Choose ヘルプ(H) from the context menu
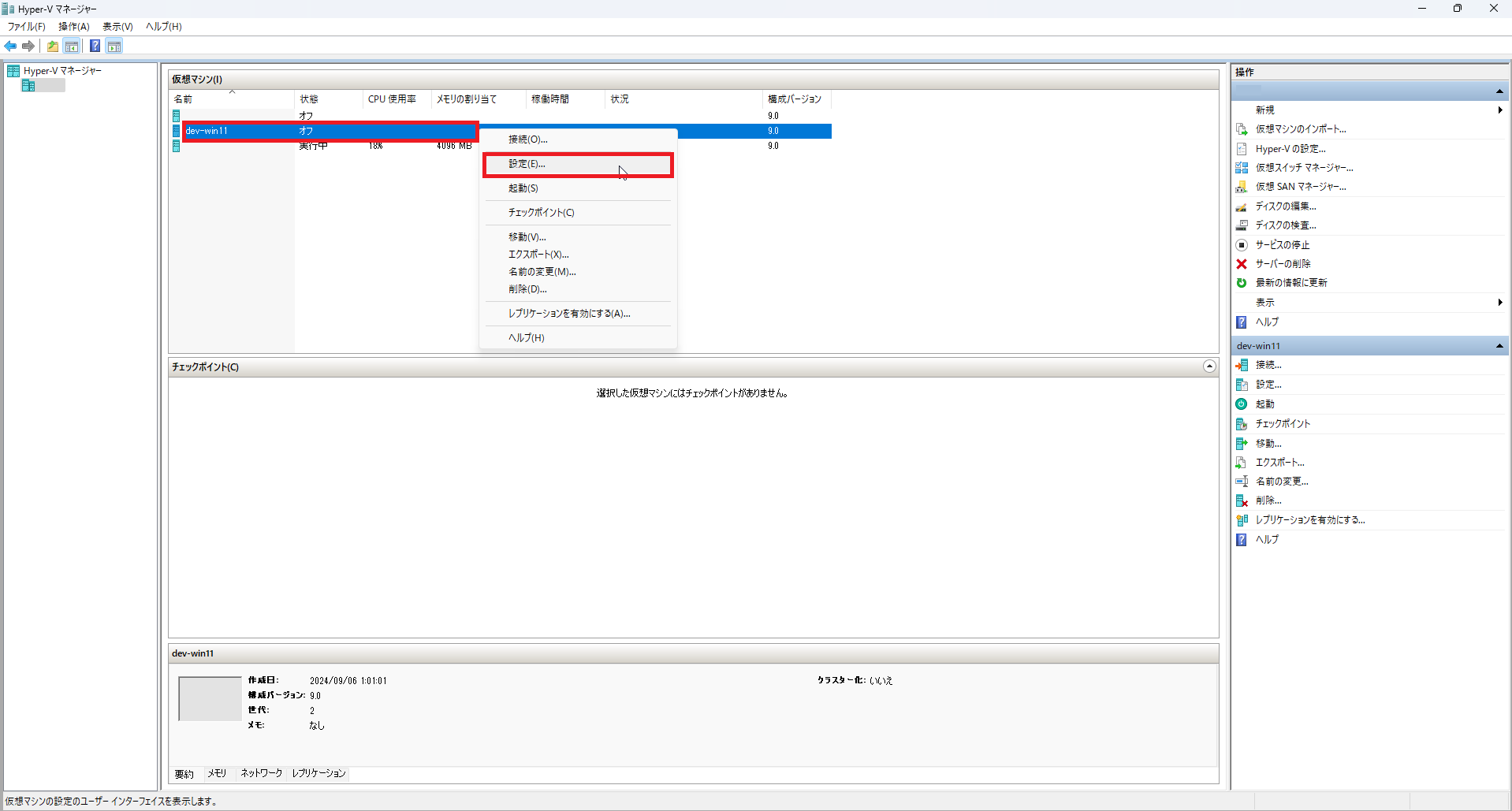 578,338
